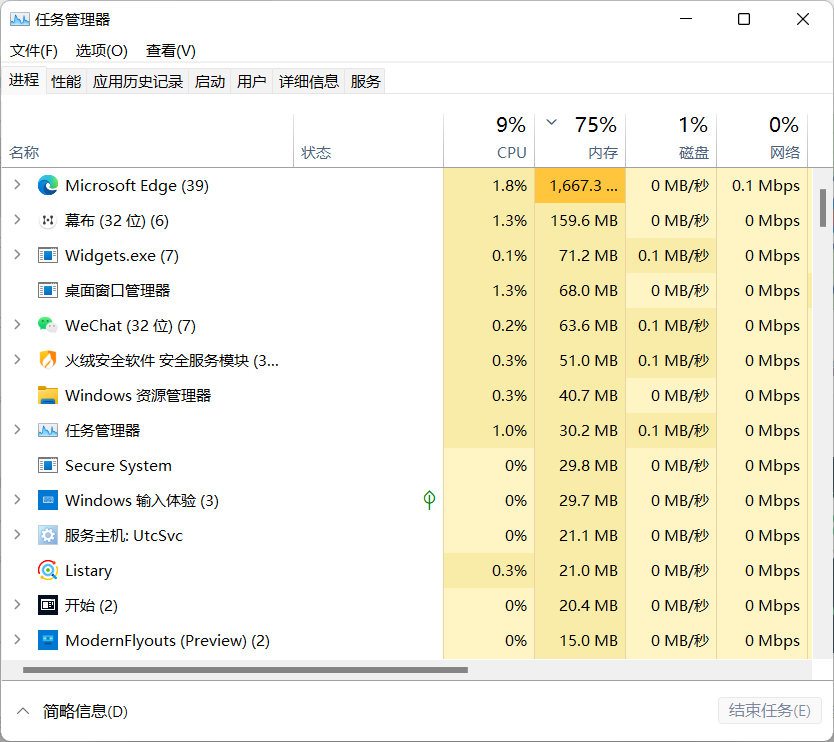834x742 pixels.
Task: Click the 0.1 Mbps network value
Action: (x=765, y=185)
